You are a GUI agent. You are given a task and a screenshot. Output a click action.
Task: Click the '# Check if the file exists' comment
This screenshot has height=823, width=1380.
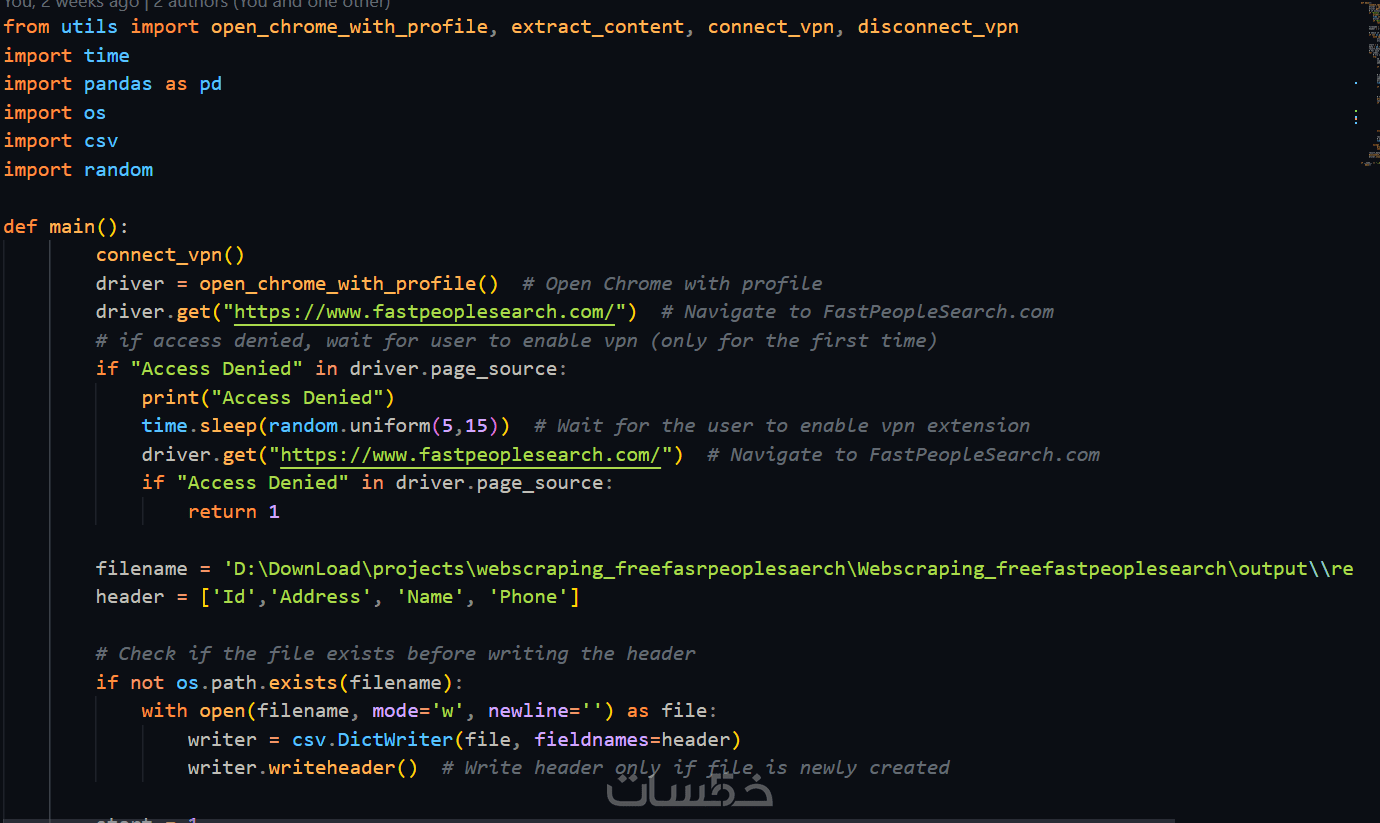tap(395, 654)
